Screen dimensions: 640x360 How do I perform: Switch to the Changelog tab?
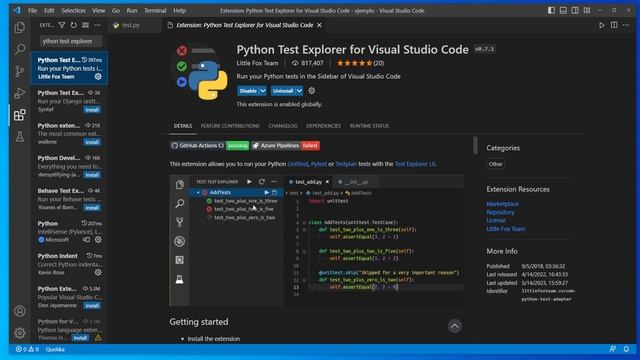pos(283,126)
